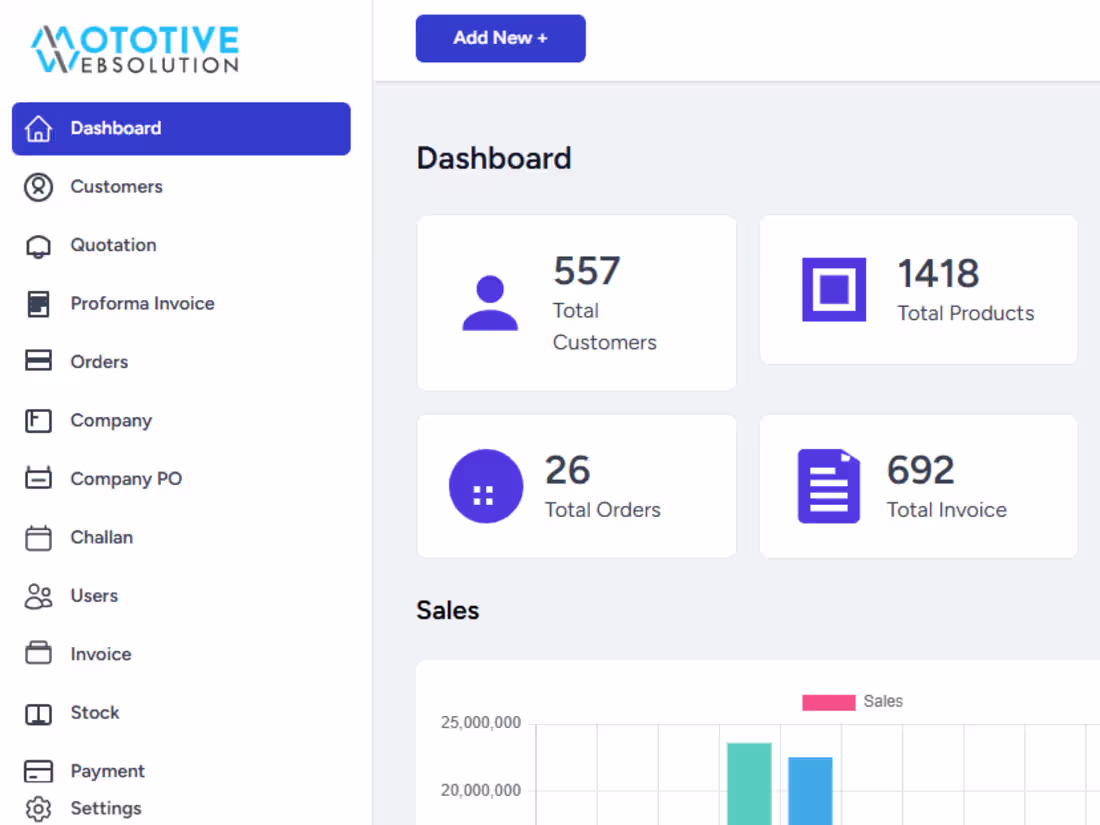Click the Invoice icon in the sidebar

[38, 653]
